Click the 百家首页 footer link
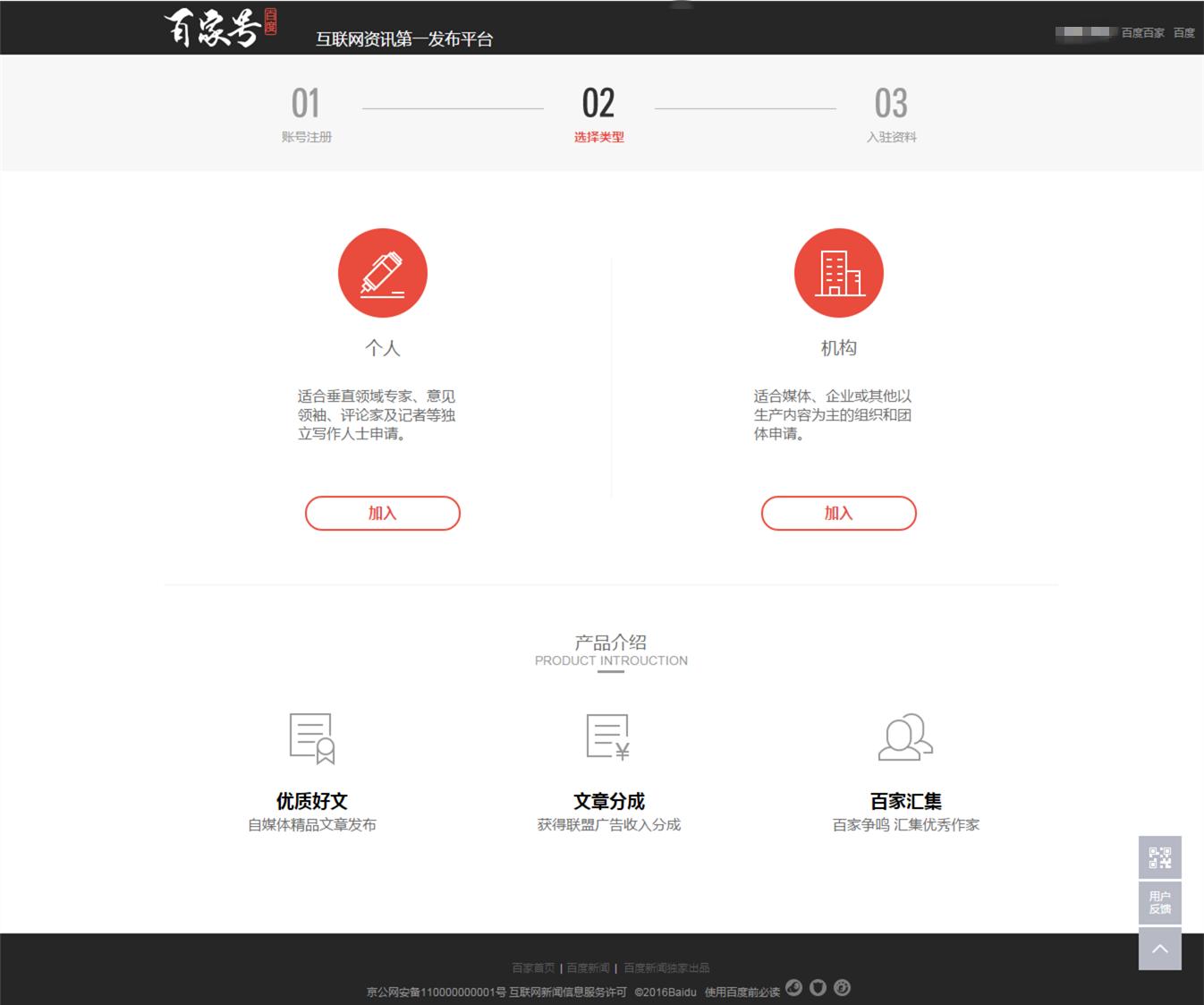1204x1005 pixels. pos(532,967)
